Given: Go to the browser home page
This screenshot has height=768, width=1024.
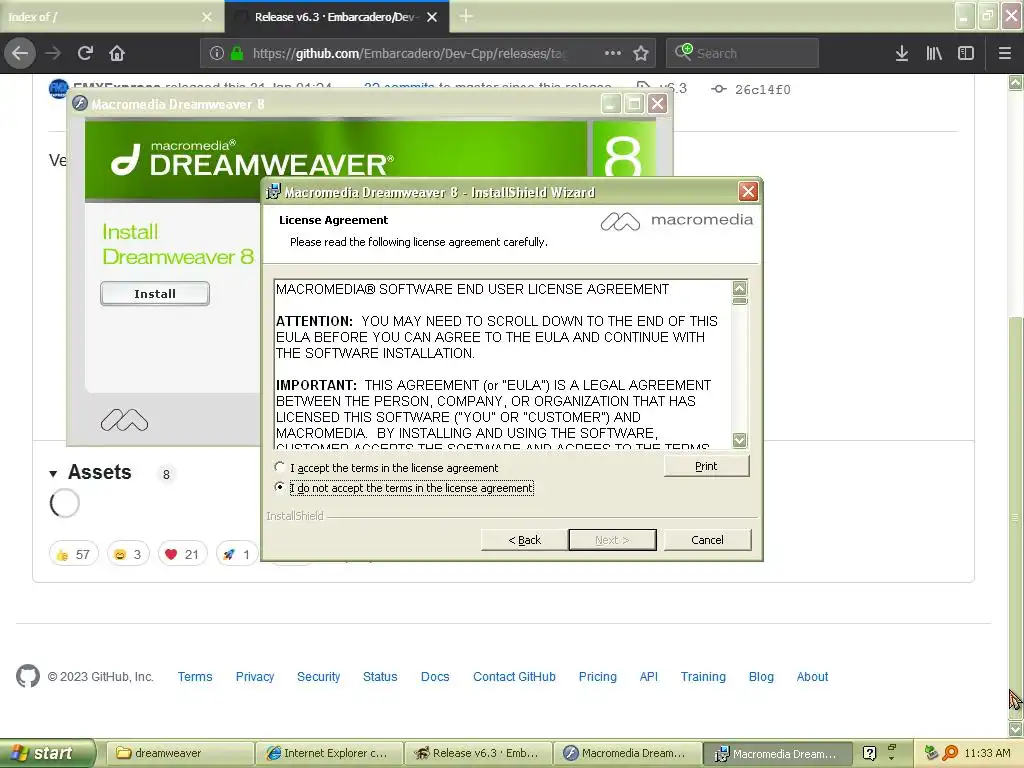Looking at the screenshot, I should pyautogui.click(x=117, y=53).
